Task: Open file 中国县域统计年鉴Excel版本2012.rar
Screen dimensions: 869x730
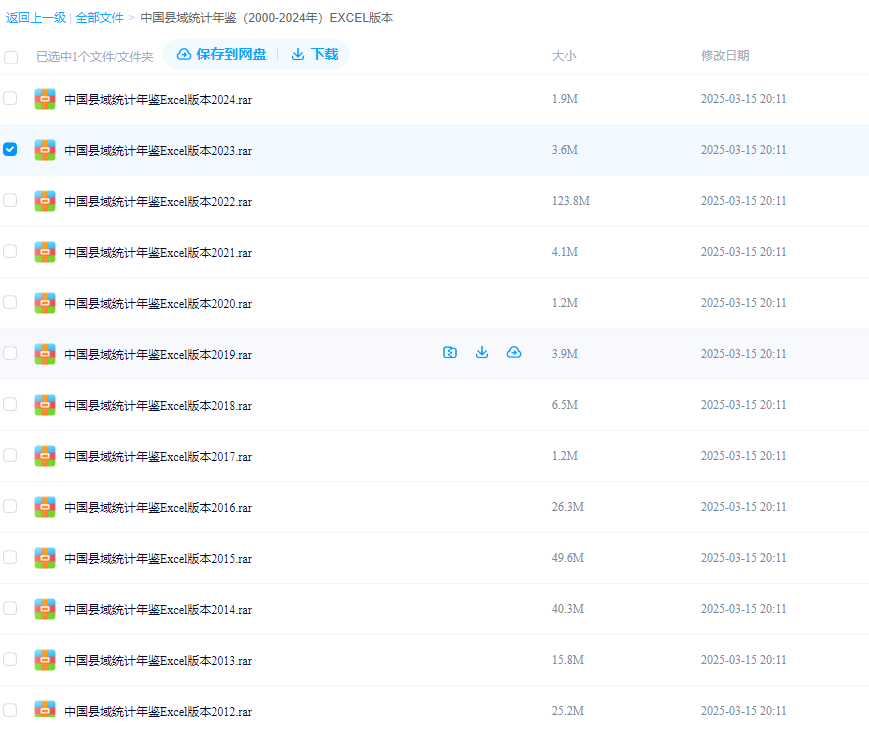Action: 158,712
